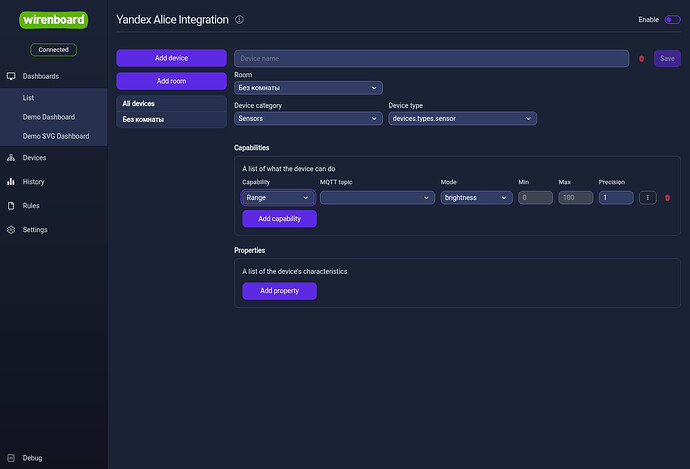The image size is (690, 469).
Task: Click the Add device button
Action: coord(171,58)
